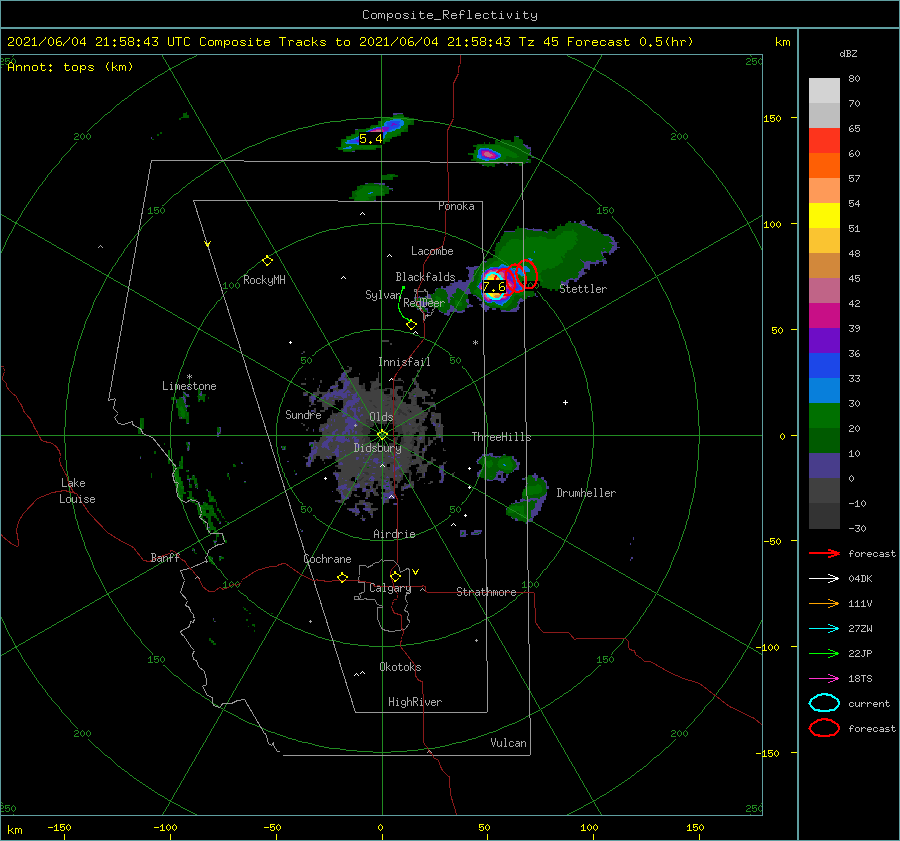Click the Calgary city label
The image size is (900, 841).
click(390, 588)
